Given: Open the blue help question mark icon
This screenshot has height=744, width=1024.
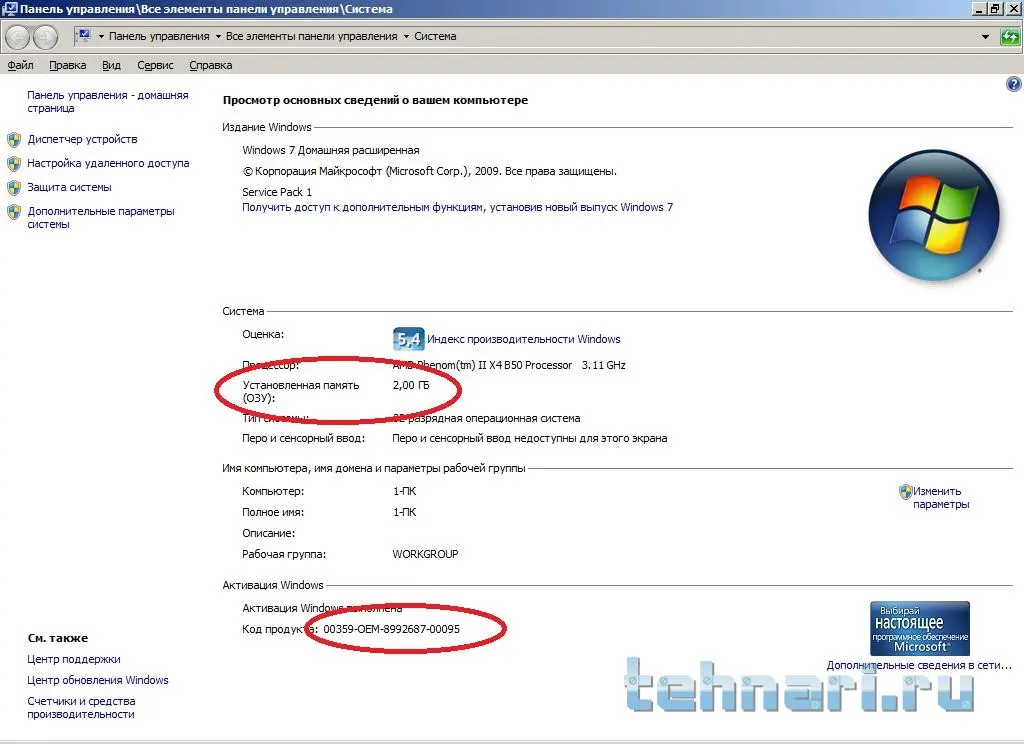Looking at the screenshot, I should (x=1014, y=84).
